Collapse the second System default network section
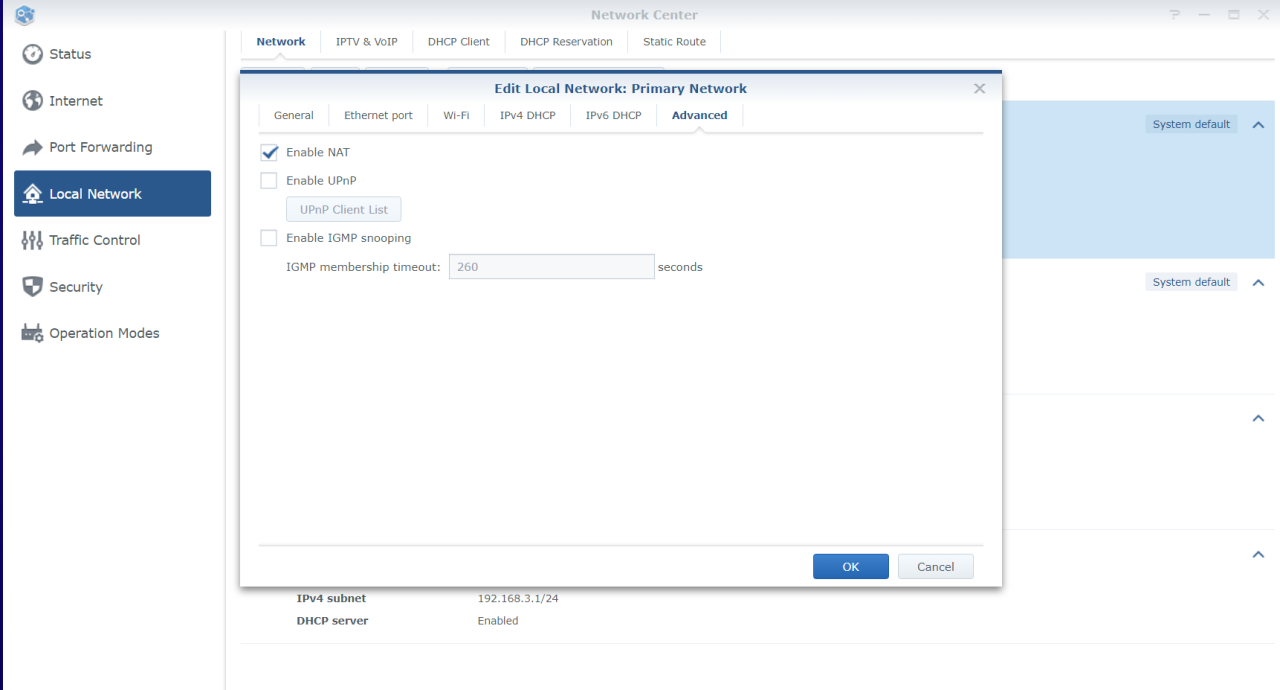The height and width of the screenshot is (690, 1280). [1258, 282]
